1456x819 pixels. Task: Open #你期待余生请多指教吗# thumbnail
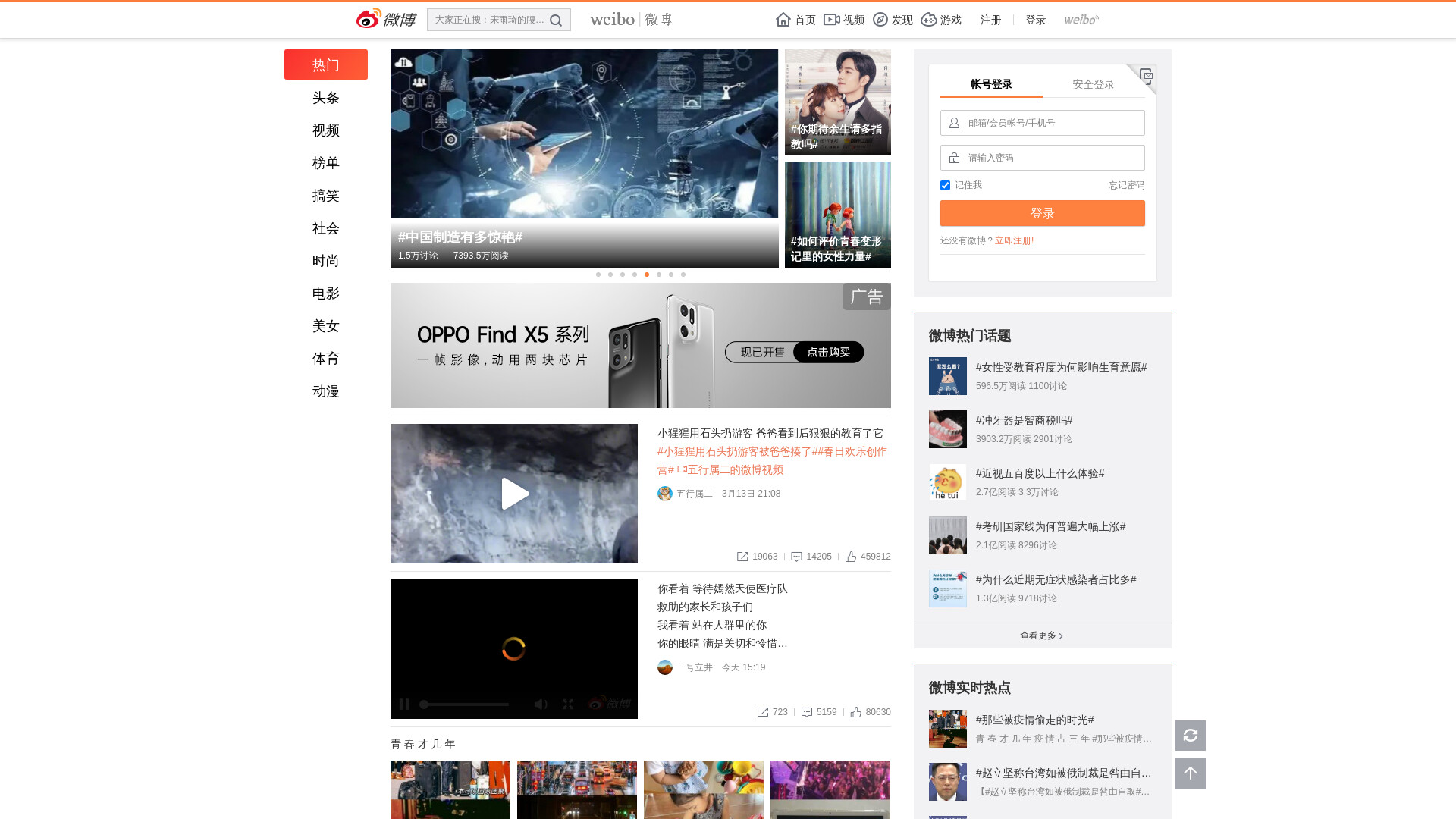[838, 102]
